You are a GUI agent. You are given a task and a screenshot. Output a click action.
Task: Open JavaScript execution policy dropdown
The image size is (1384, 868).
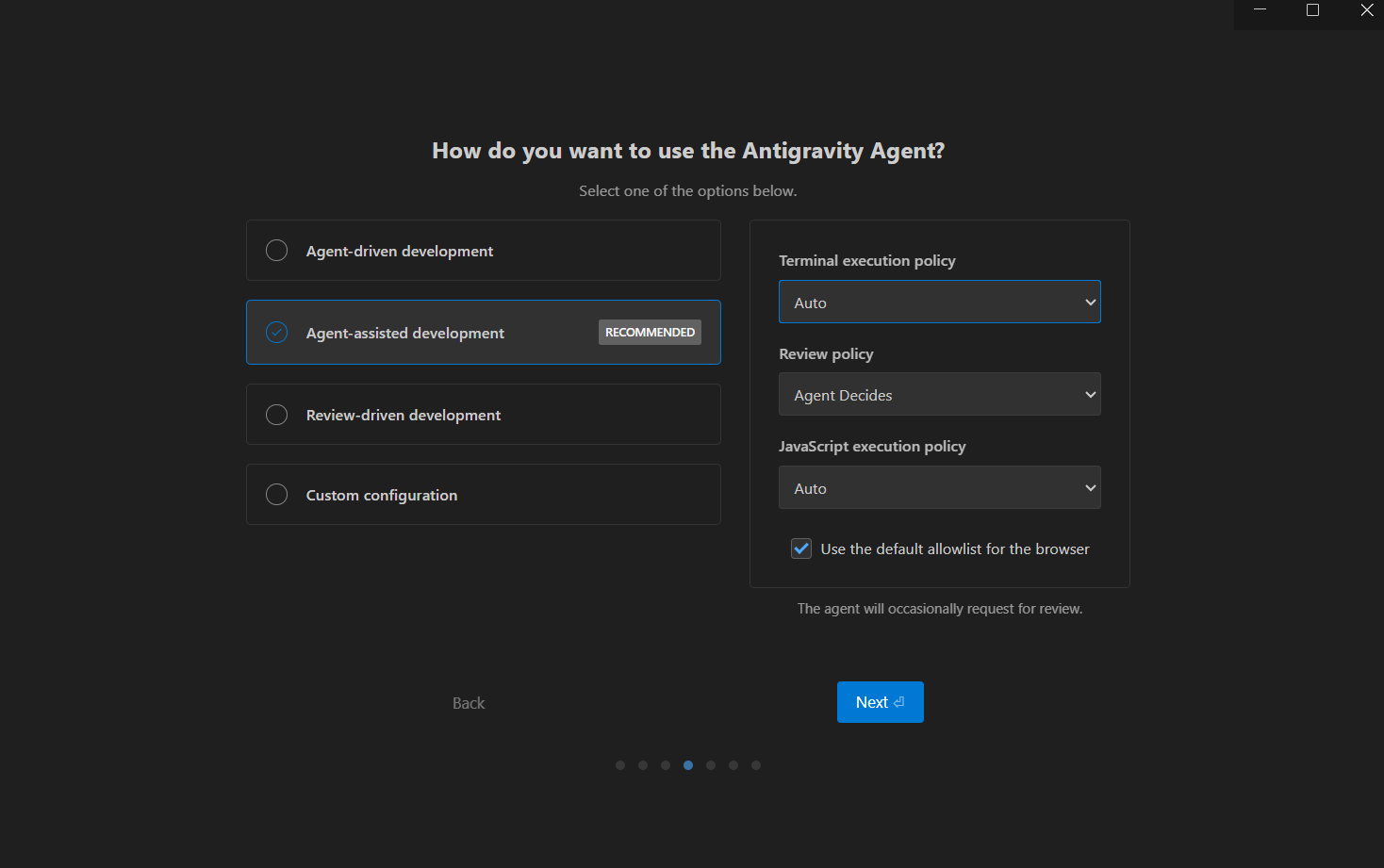939,488
